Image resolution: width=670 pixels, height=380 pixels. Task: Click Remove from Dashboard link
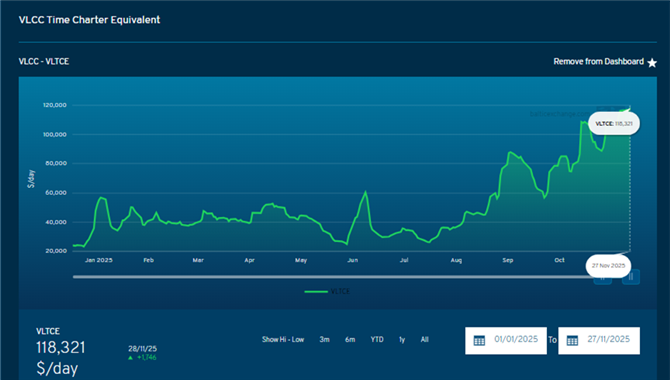click(x=598, y=62)
